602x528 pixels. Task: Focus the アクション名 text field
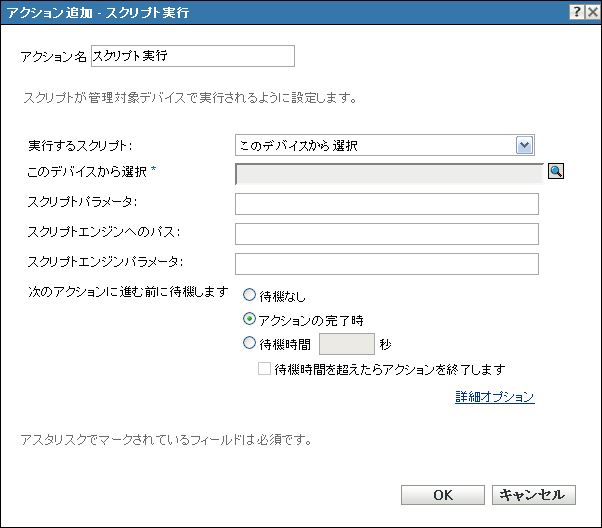193,56
